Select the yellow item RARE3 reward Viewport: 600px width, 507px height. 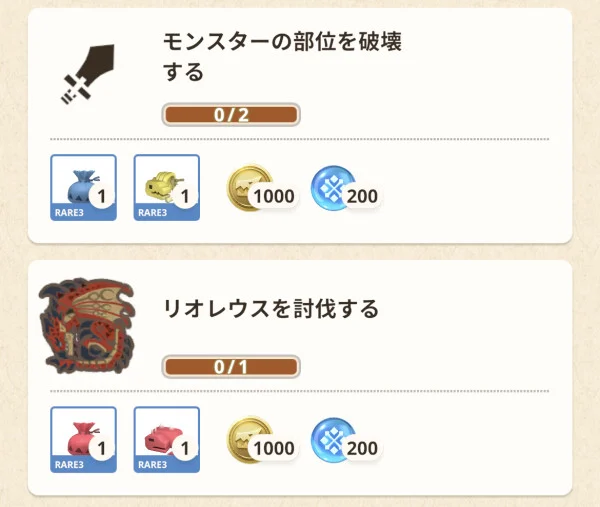(166, 187)
